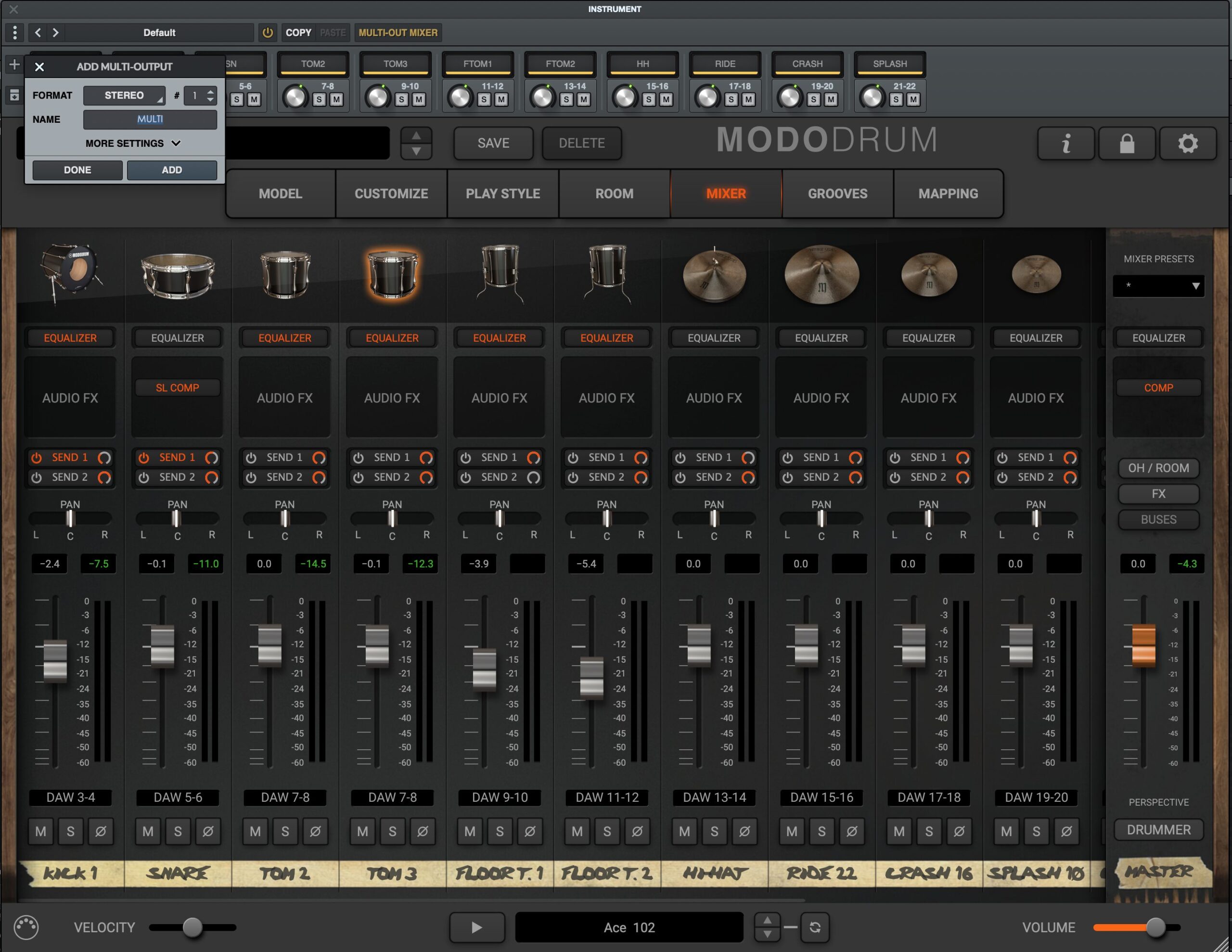Toggle Send 2 power on Tom 2 channel
The image size is (1232, 952).
(x=251, y=478)
